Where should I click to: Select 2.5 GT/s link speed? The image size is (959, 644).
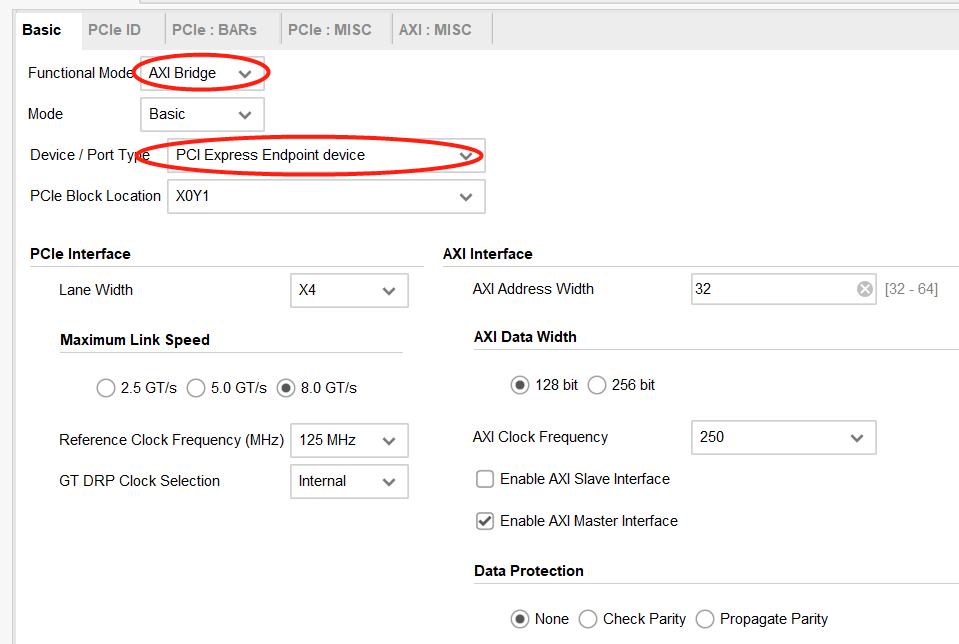[x=106, y=388]
